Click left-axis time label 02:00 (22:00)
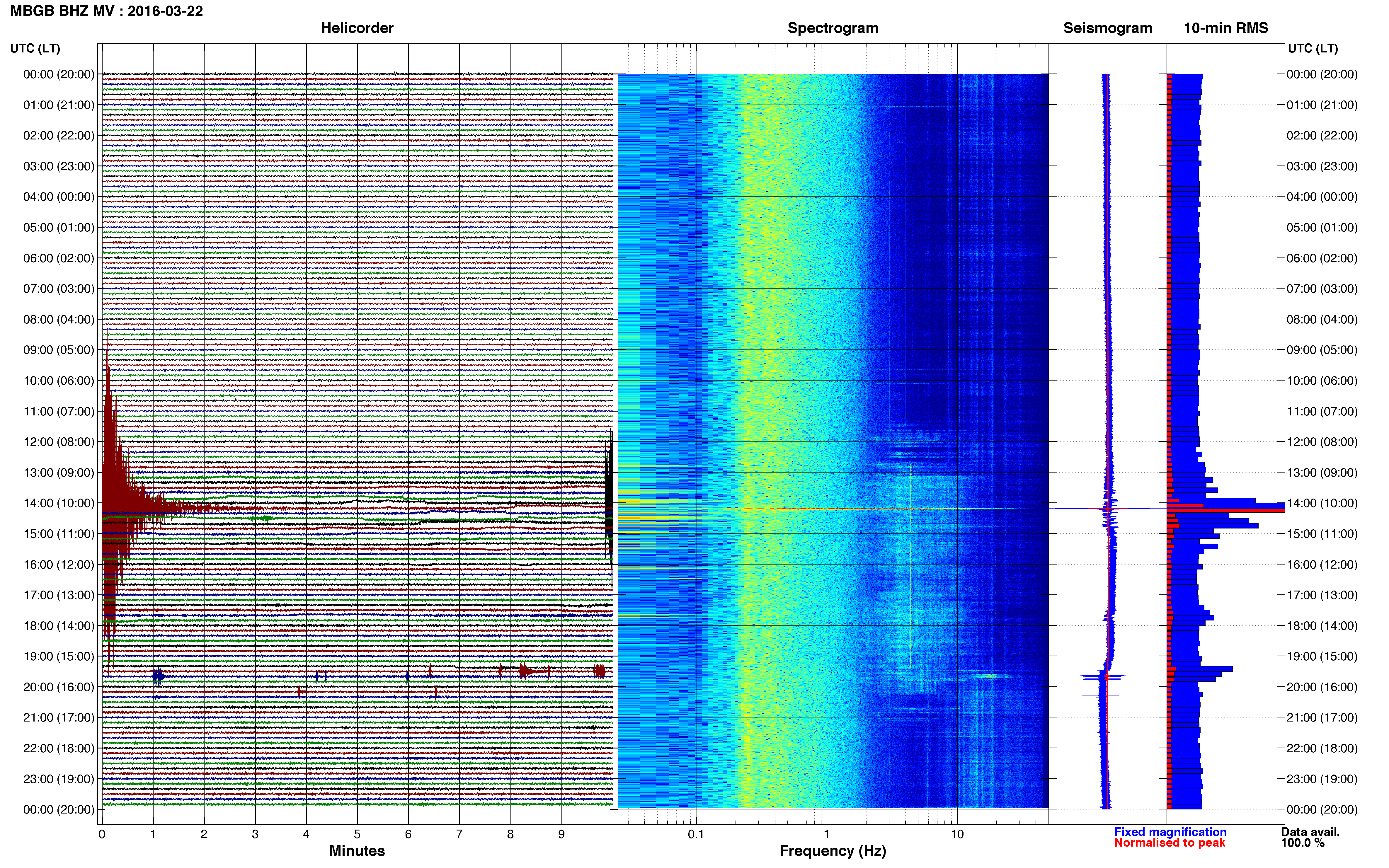 [x=59, y=135]
